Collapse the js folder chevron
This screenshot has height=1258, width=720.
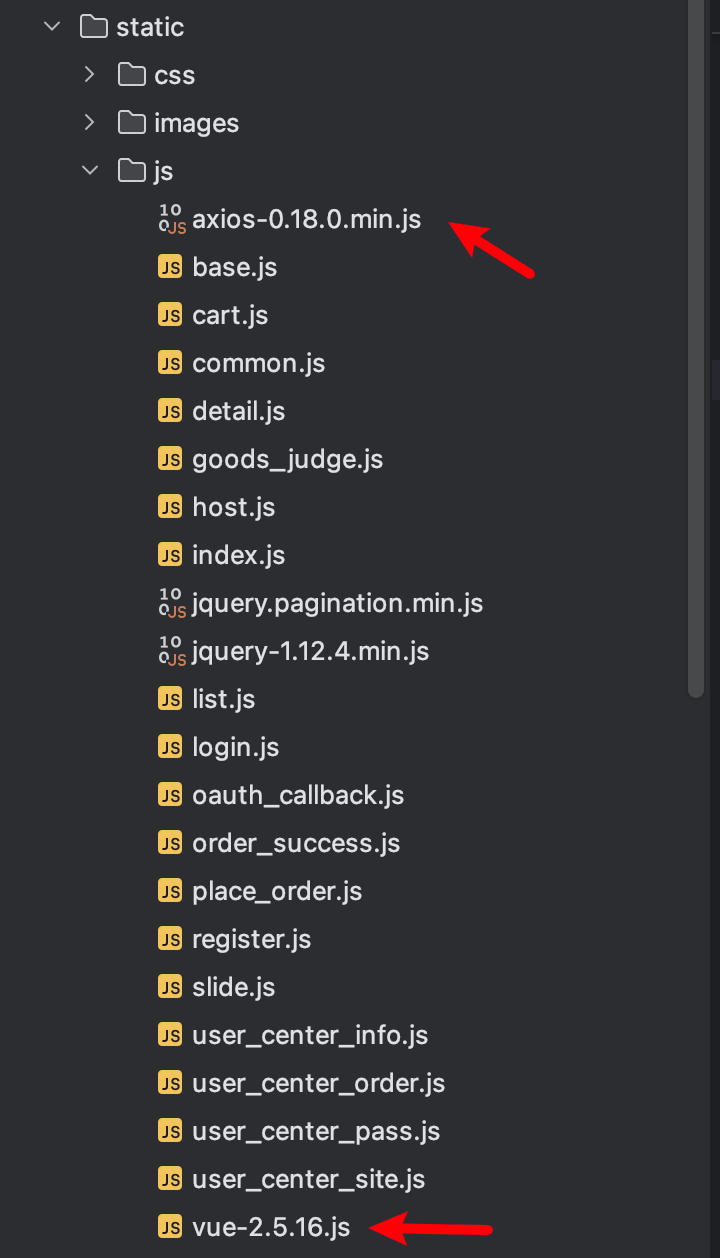[90, 171]
